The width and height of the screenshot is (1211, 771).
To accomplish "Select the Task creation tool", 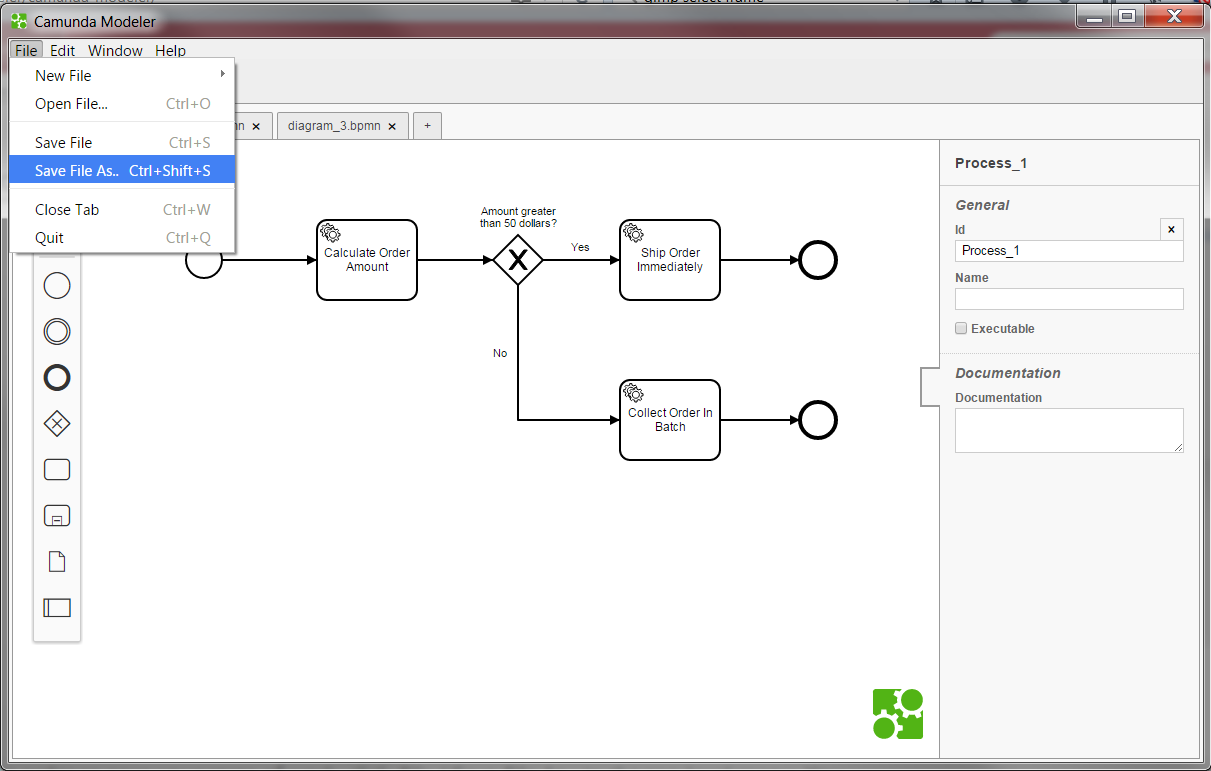I will tap(57, 469).
